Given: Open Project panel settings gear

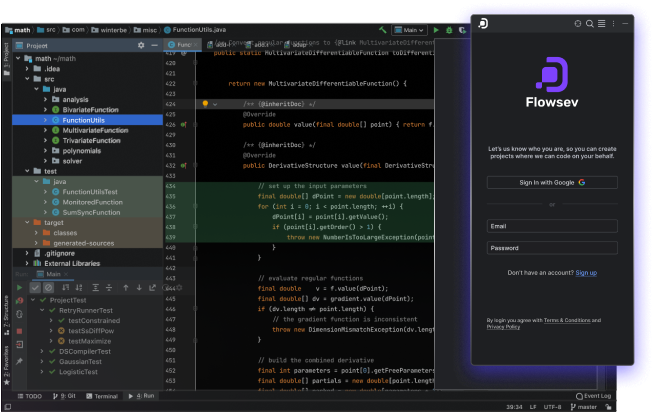Looking at the screenshot, I should tap(141, 45).
